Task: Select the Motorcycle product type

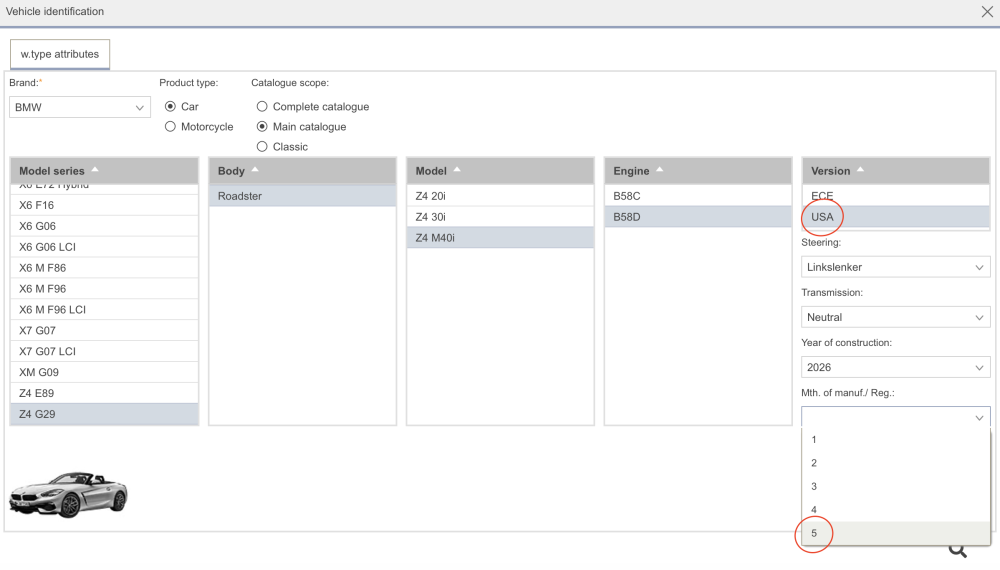Action: click(x=170, y=127)
